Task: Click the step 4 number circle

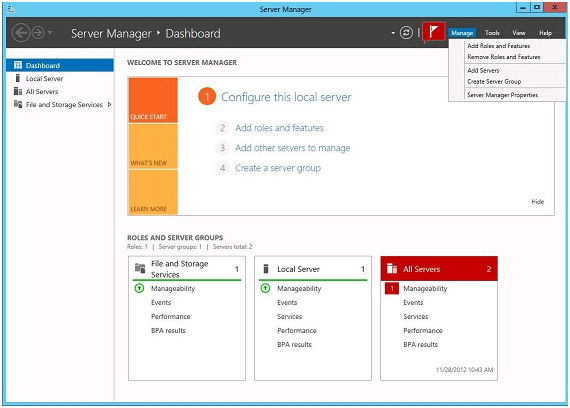Action: pyautogui.click(x=222, y=168)
